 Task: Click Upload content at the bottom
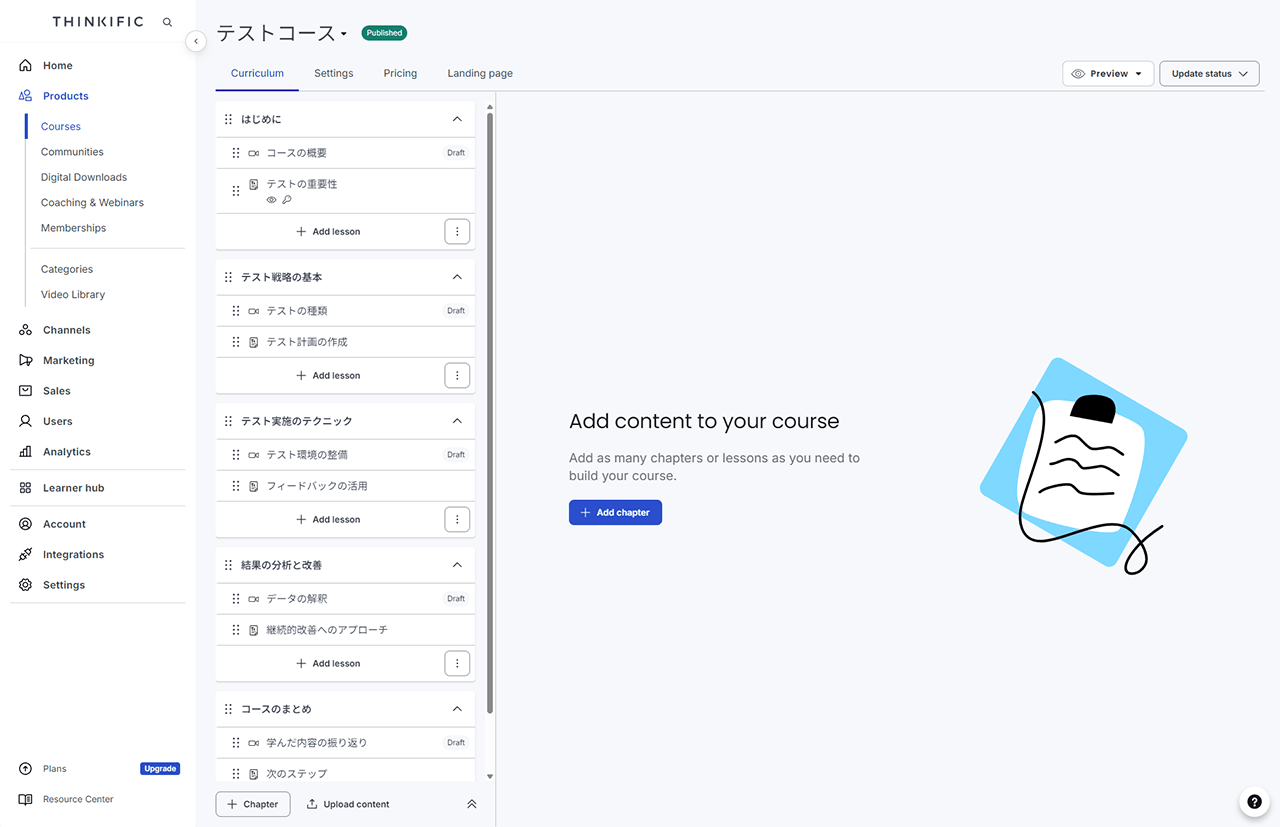click(x=348, y=804)
